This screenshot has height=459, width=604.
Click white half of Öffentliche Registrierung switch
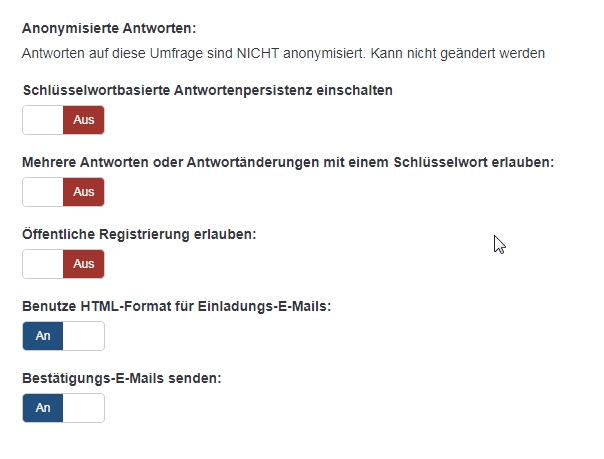[42, 264]
